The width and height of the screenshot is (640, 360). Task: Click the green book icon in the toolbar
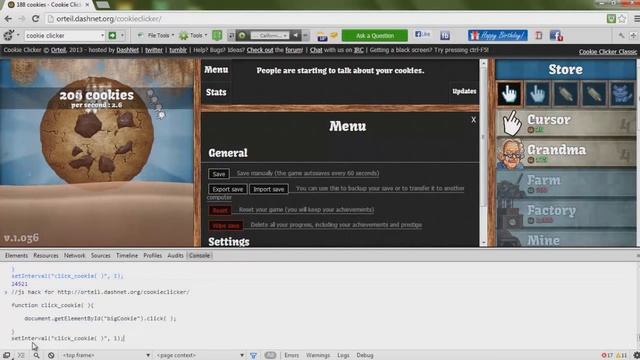(217, 36)
